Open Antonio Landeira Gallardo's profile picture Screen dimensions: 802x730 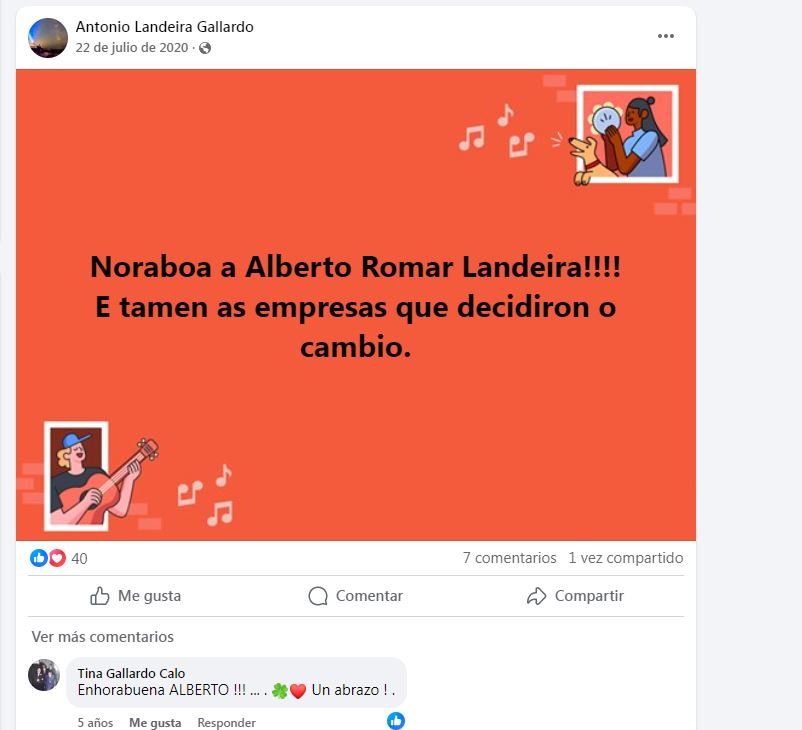click(x=48, y=38)
